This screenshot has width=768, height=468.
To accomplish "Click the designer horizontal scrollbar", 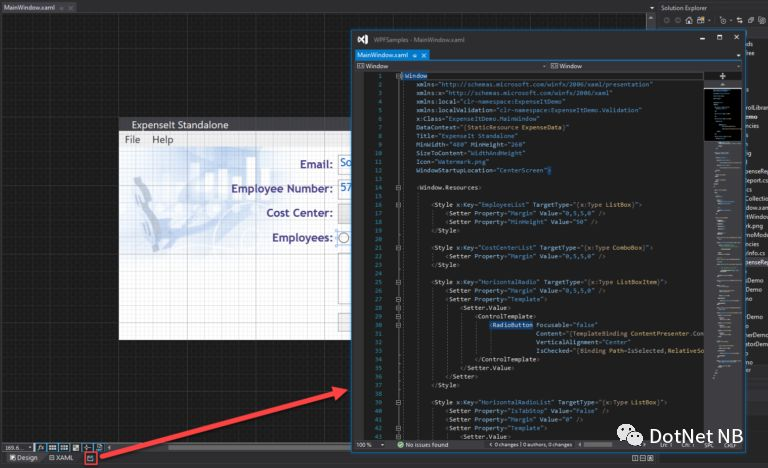I will pyautogui.click(x=260, y=447).
